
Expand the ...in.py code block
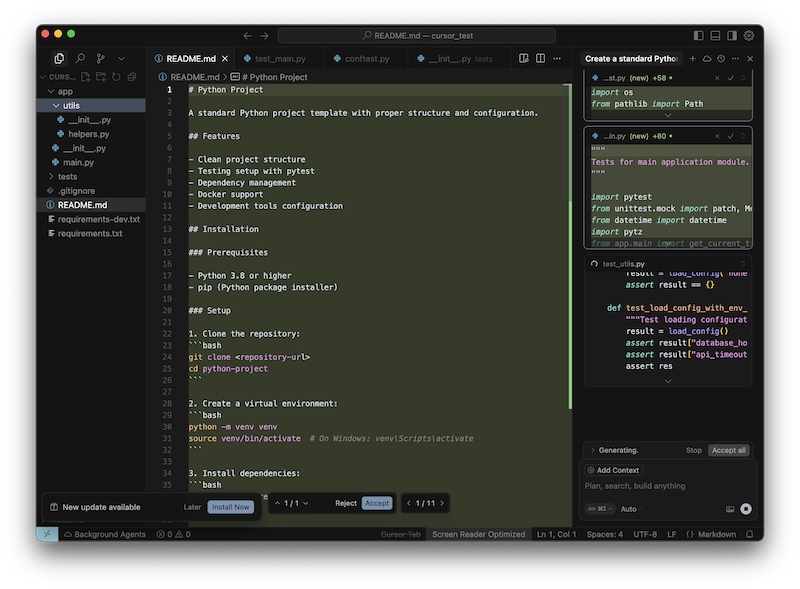668,244
